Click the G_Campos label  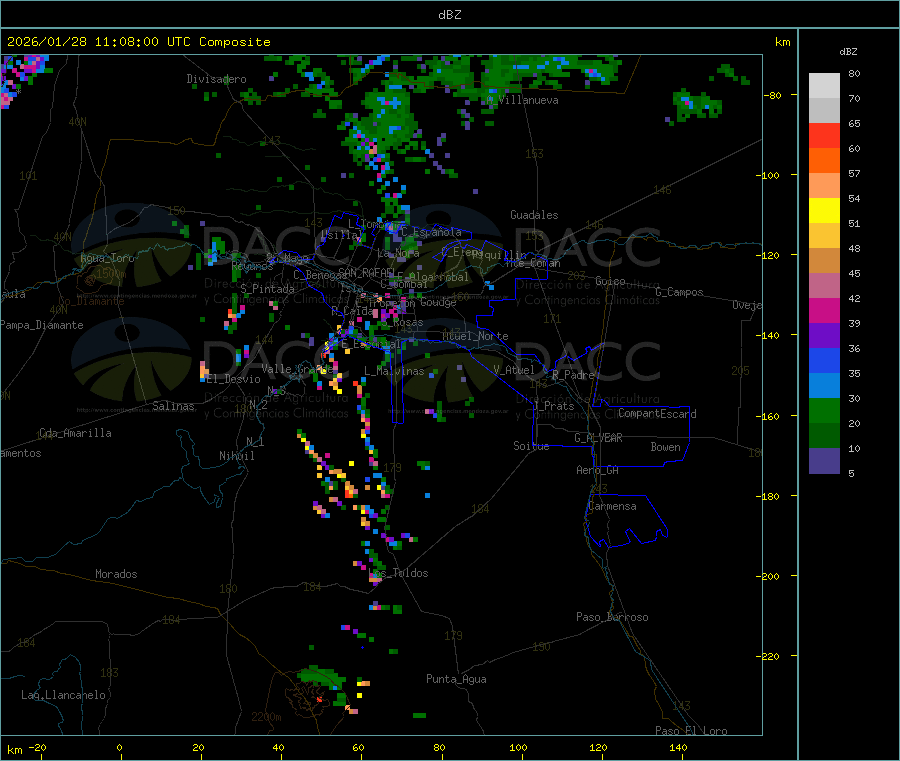(679, 292)
